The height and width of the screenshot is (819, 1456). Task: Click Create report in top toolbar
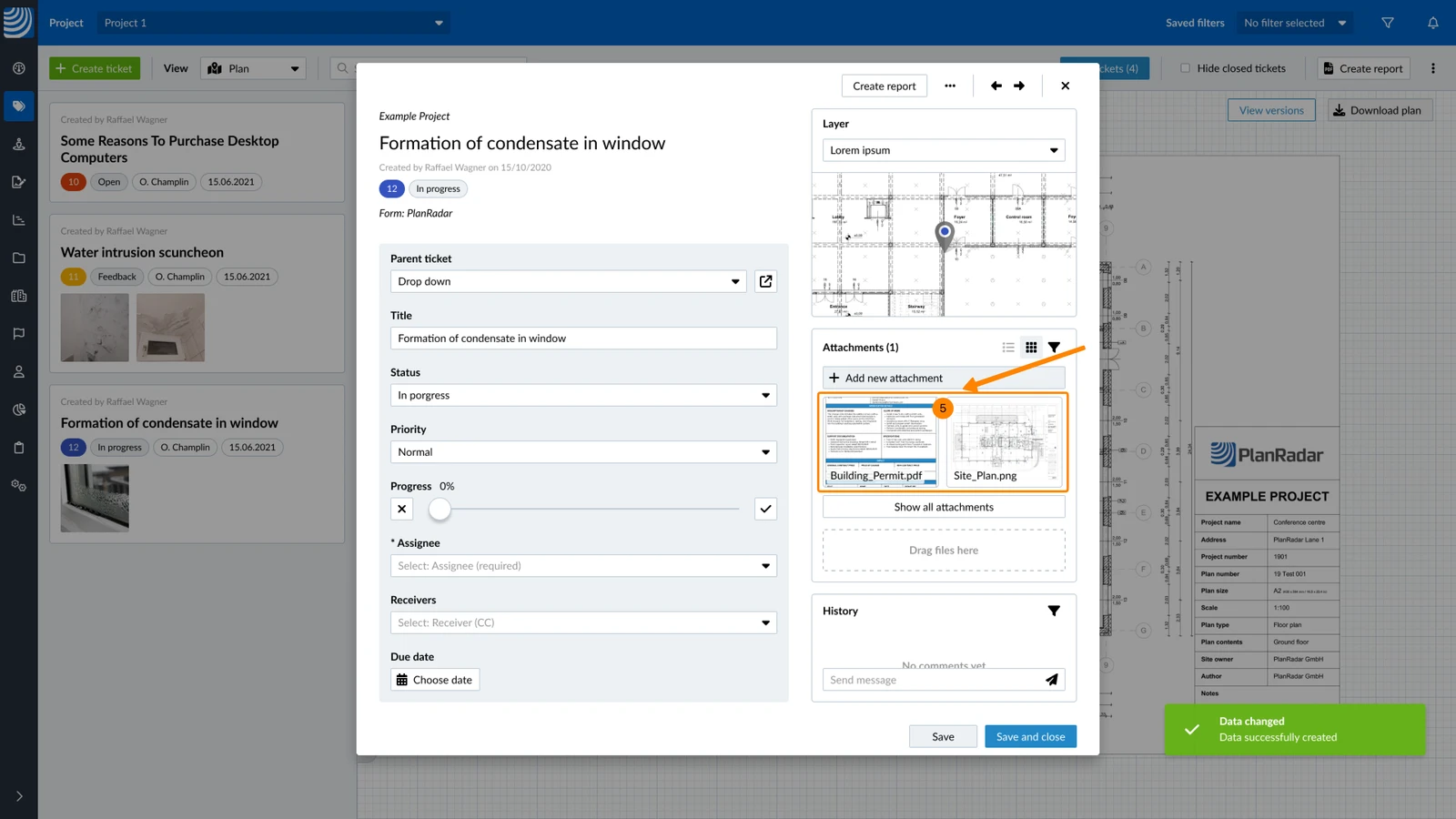click(x=1363, y=68)
